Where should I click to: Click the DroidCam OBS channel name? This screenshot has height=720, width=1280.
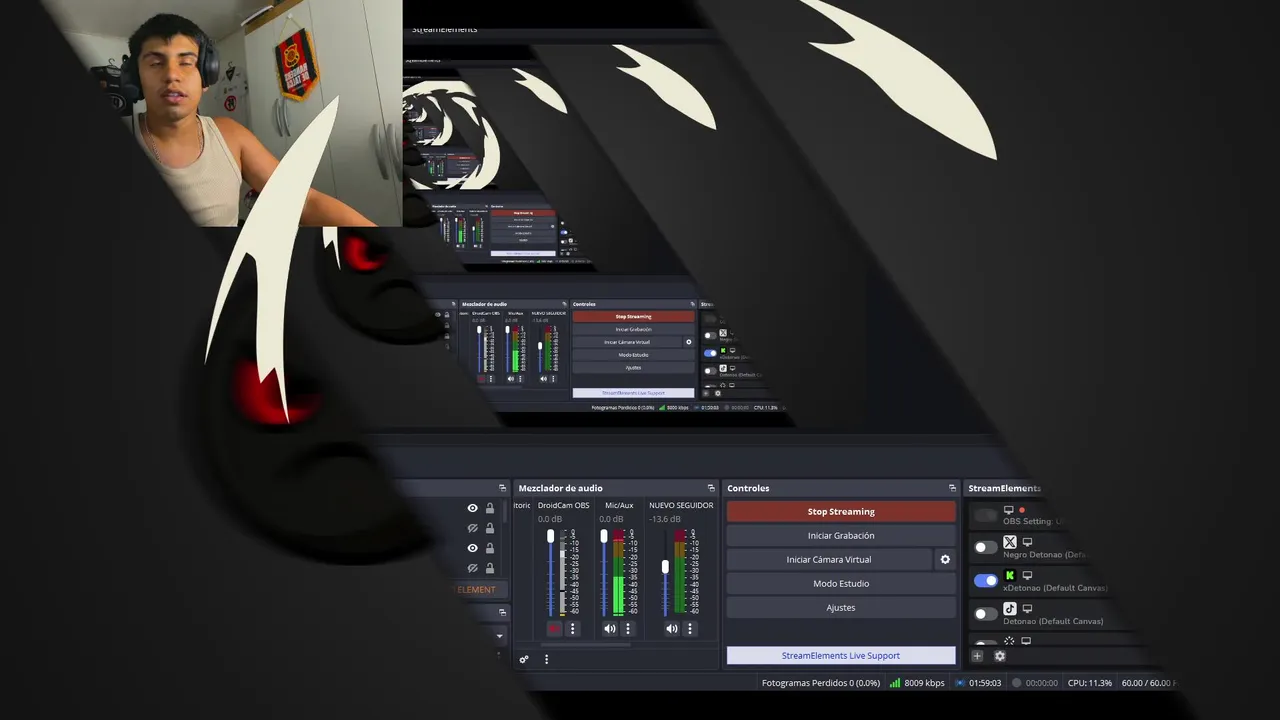tap(564, 505)
